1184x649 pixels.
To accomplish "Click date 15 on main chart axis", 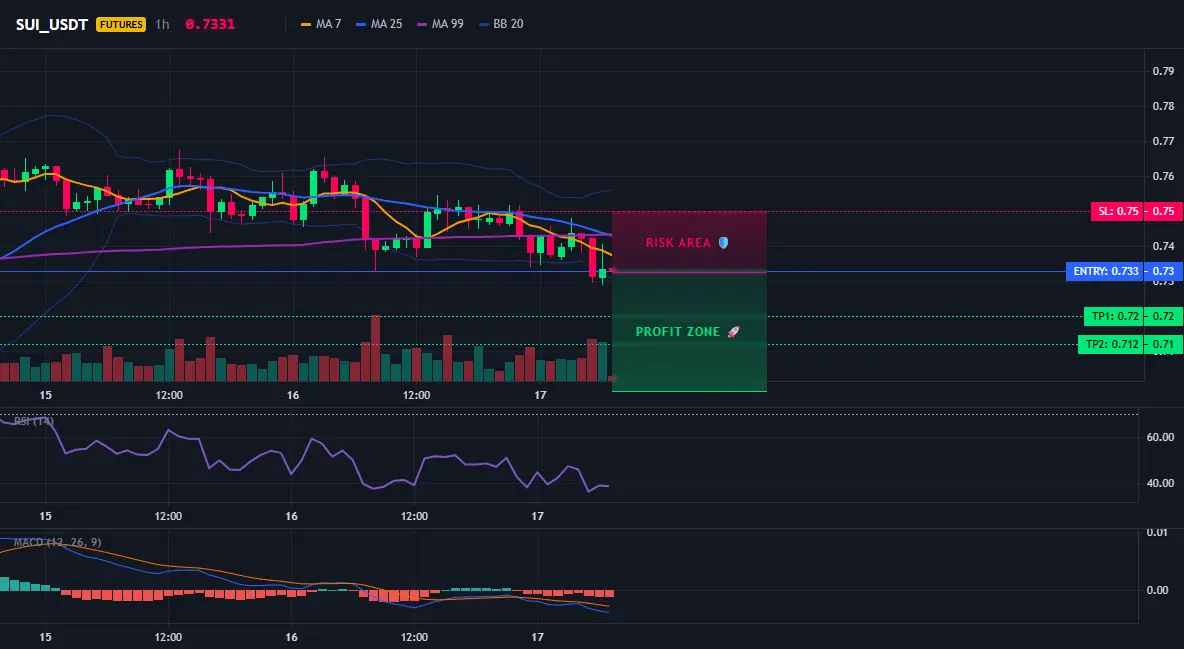I will point(45,395).
